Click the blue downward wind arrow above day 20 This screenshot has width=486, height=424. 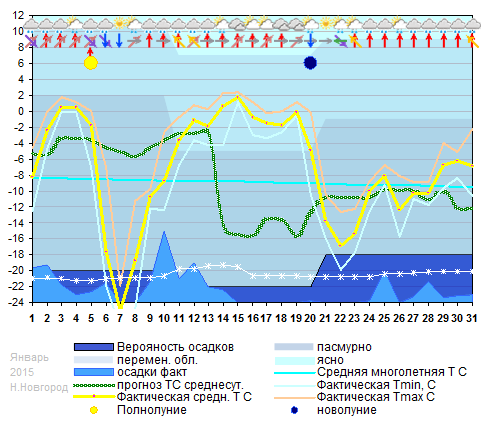coord(310,40)
